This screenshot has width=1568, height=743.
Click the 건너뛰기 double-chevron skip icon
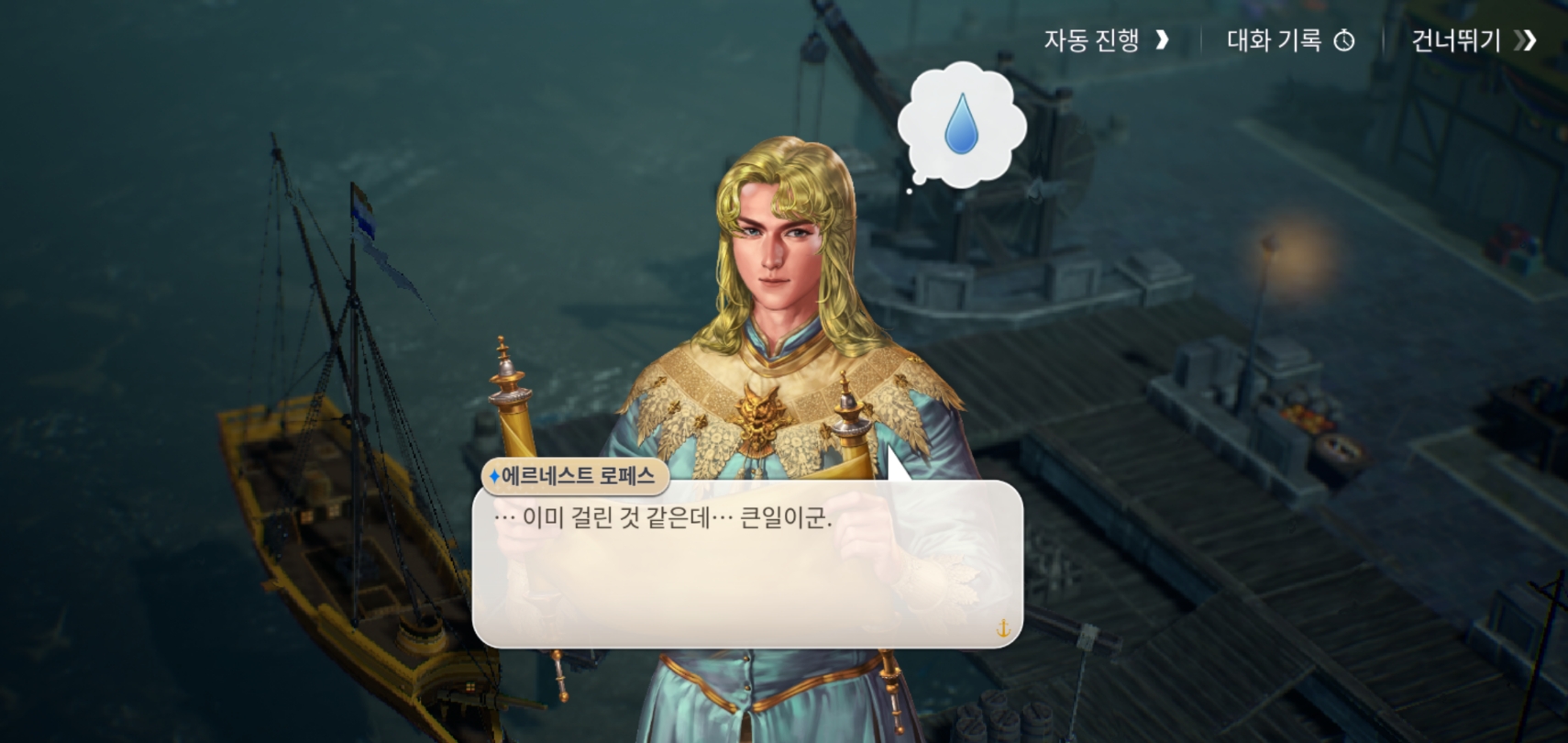pyautogui.click(x=1525, y=40)
